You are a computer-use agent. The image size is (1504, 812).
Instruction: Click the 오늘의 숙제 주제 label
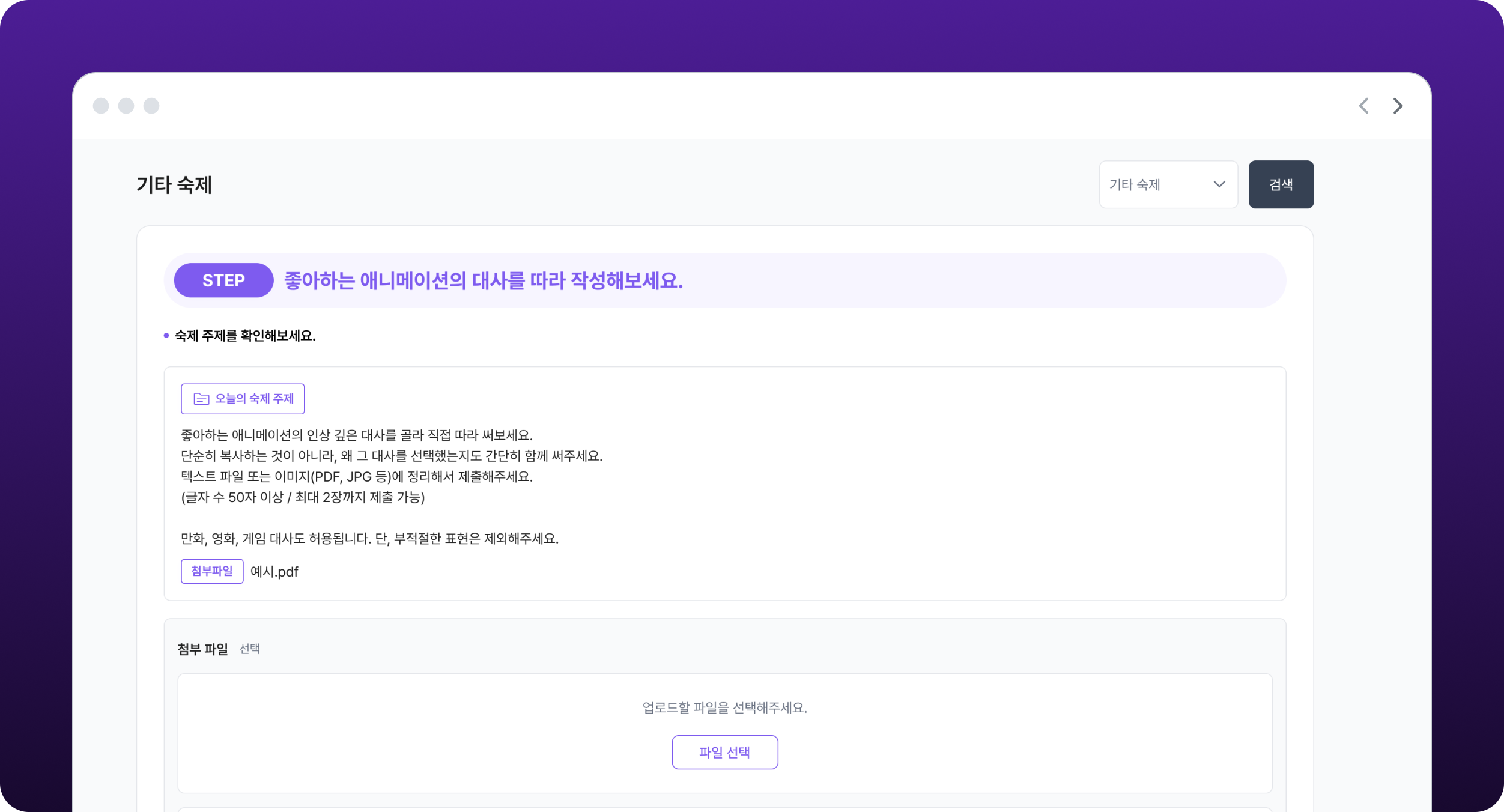(254, 399)
